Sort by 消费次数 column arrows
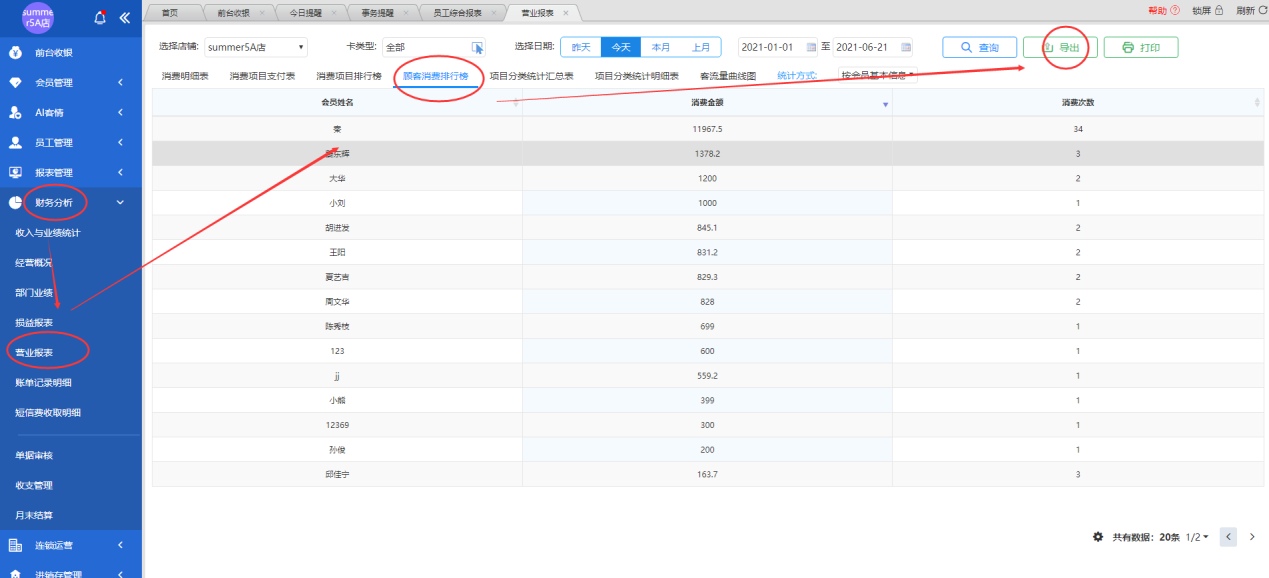Viewport: 1269px width, 578px height. point(1257,103)
